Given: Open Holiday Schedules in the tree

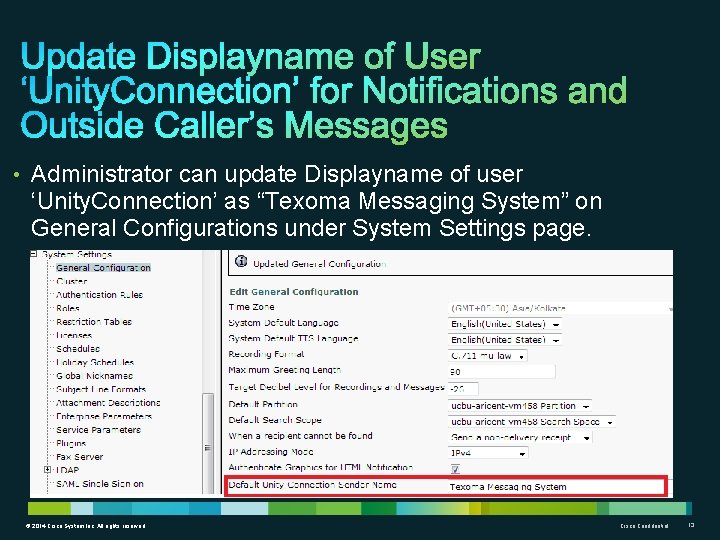Looking at the screenshot, I should click(x=95, y=362).
